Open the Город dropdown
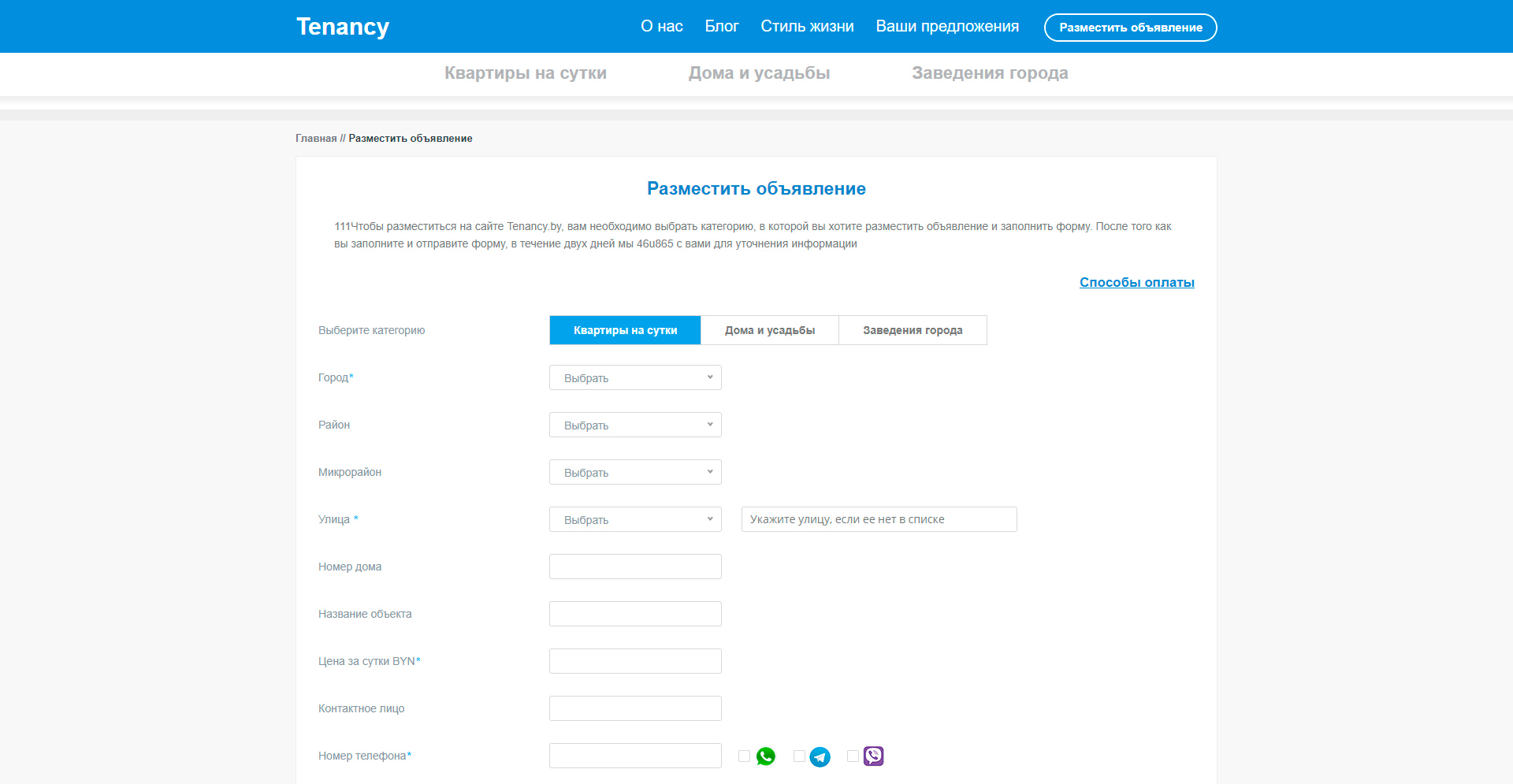The image size is (1513, 784). (x=635, y=377)
